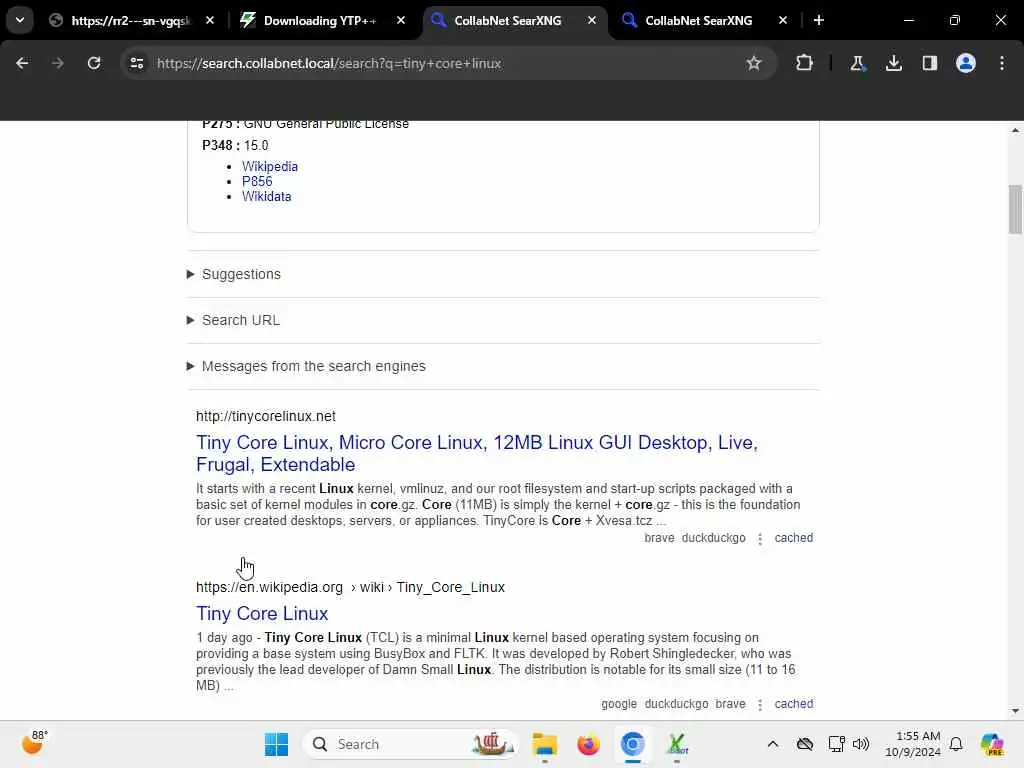Click 'google' engine label of Wikipedia result
This screenshot has height=768, width=1024.
coord(619,704)
